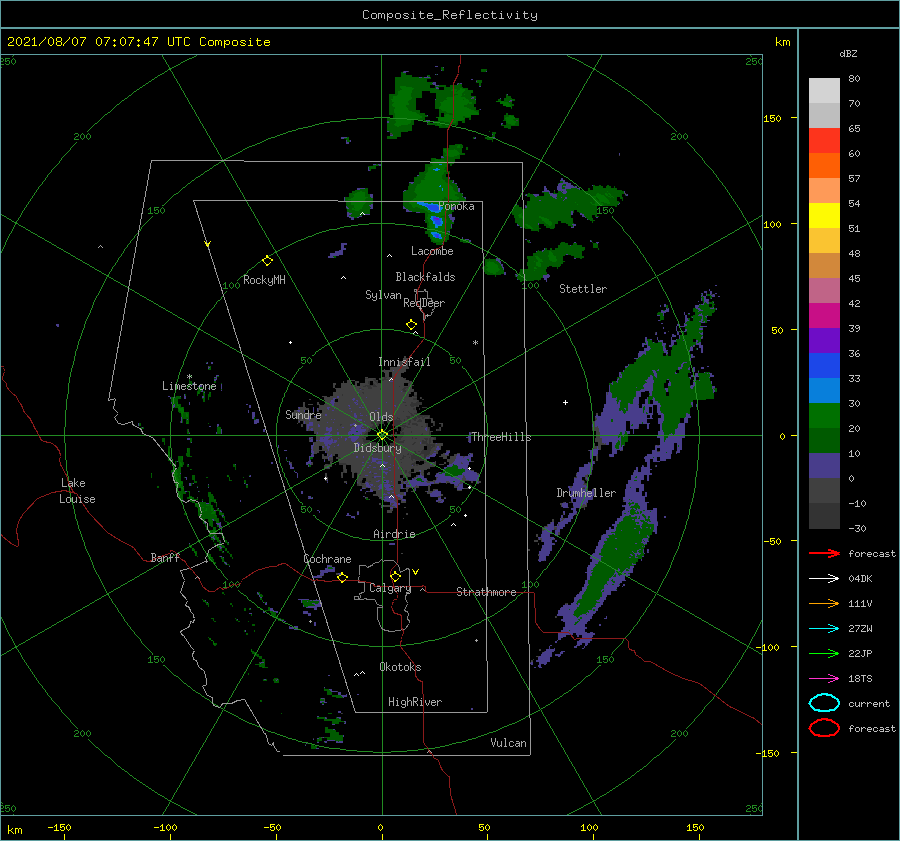Image resolution: width=900 pixels, height=841 pixels.
Task: Click the Banff label
Action: (x=165, y=557)
